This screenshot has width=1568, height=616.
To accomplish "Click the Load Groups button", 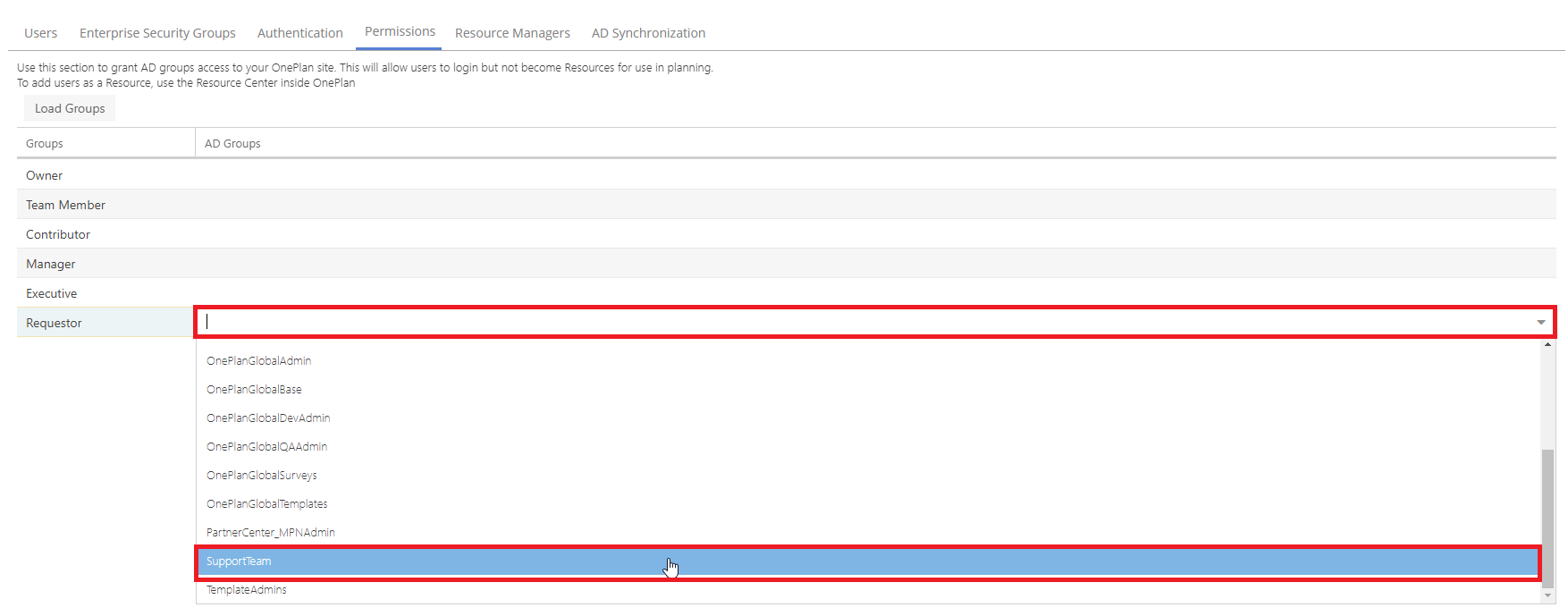I will [x=70, y=108].
